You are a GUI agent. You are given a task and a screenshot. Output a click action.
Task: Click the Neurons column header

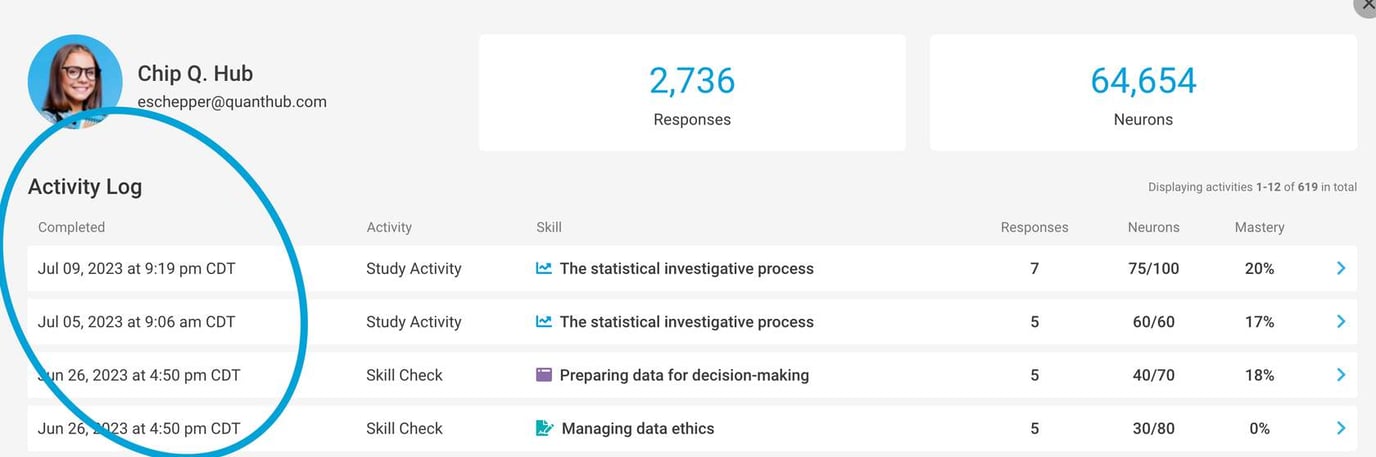pos(1153,227)
